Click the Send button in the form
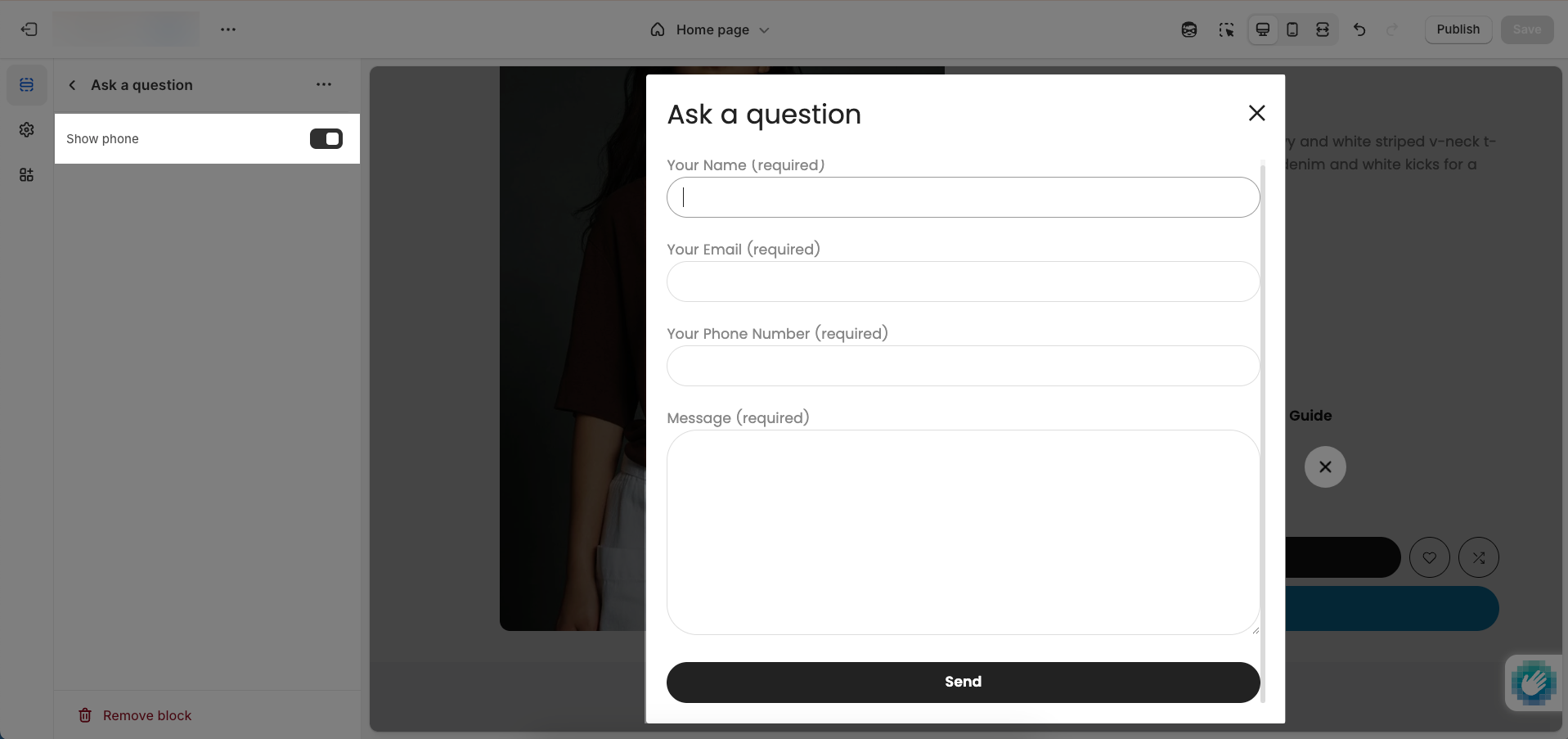This screenshot has height=739, width=1568. pyautogui.click(x=963, y=682)
